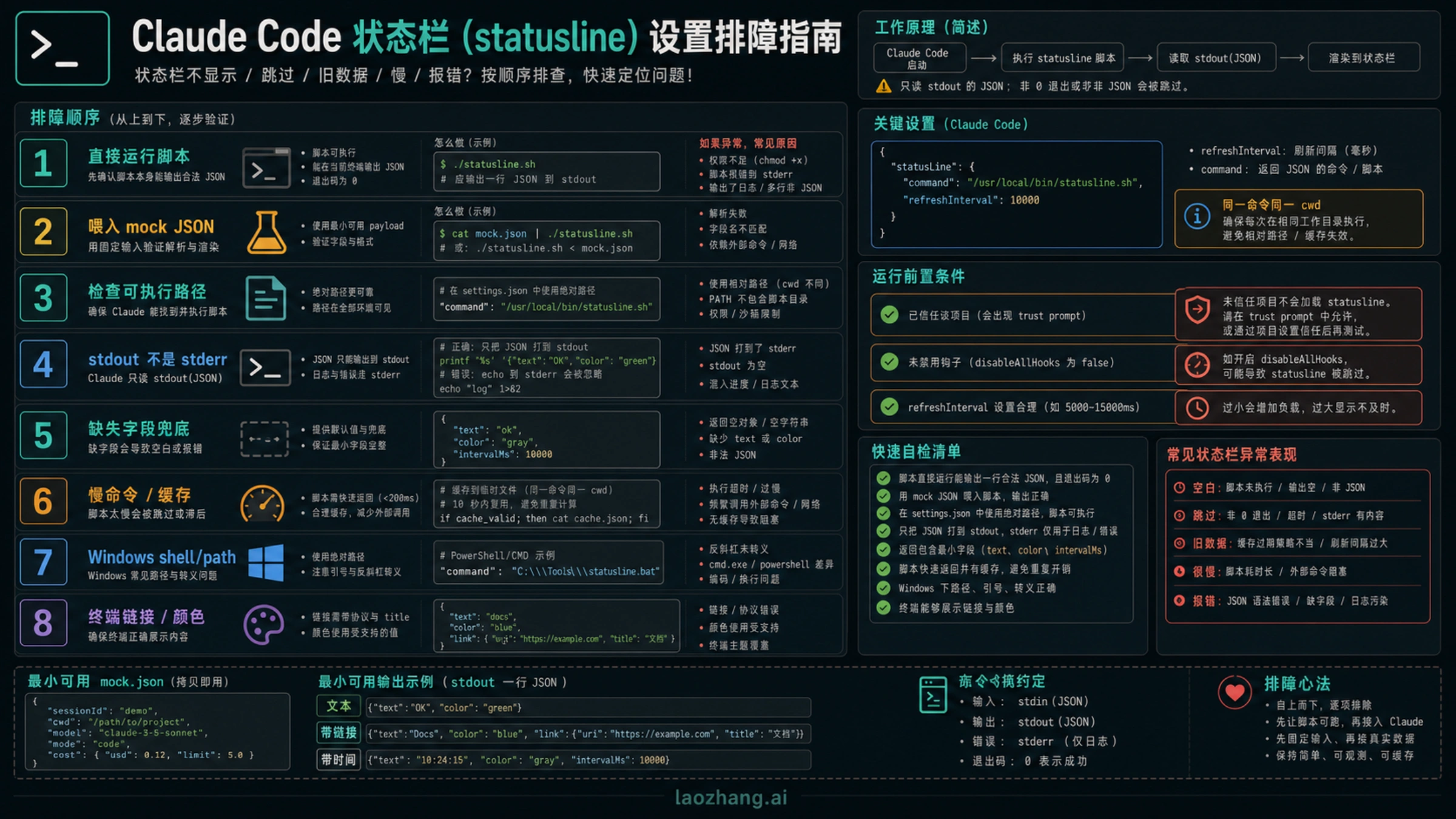This screenshot has height=819, width=1456.
Task: Click check beside 在 settings.json 中使用绝对路径
Action: click(x=883, y=513)
